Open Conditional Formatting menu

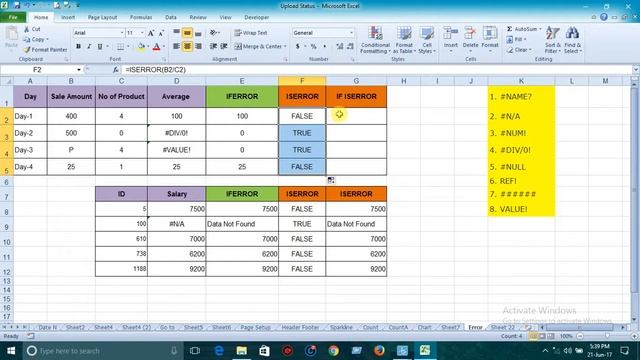coord(375,40)
